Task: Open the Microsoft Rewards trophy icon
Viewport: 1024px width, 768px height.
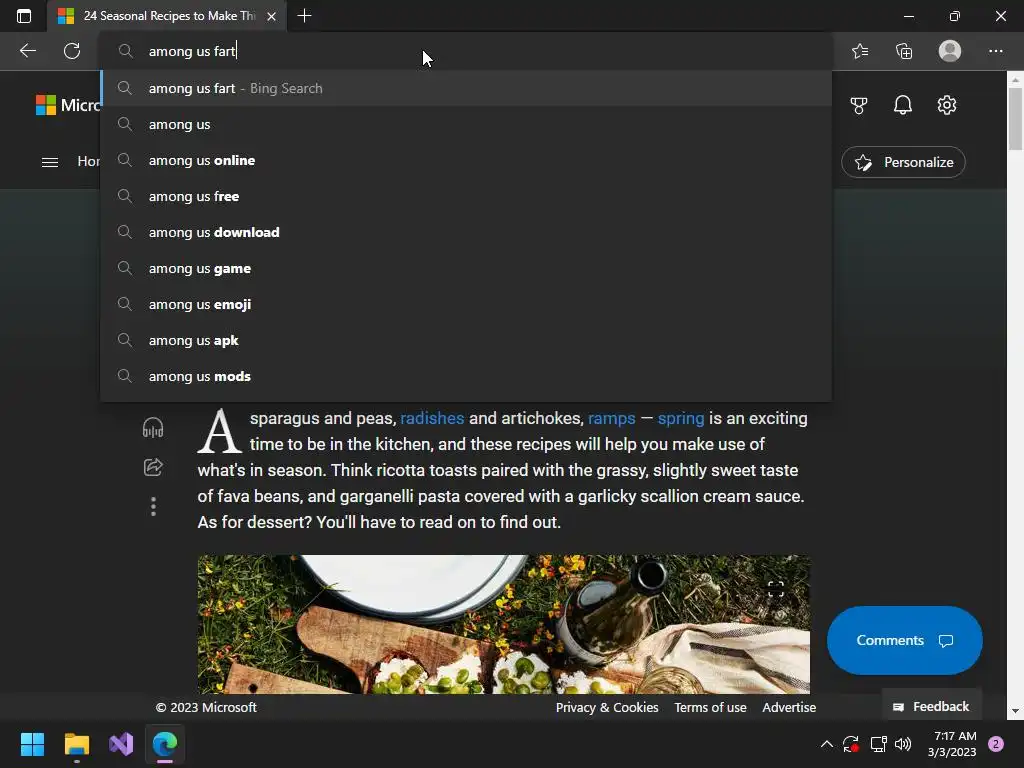Action: coord(859,105)
